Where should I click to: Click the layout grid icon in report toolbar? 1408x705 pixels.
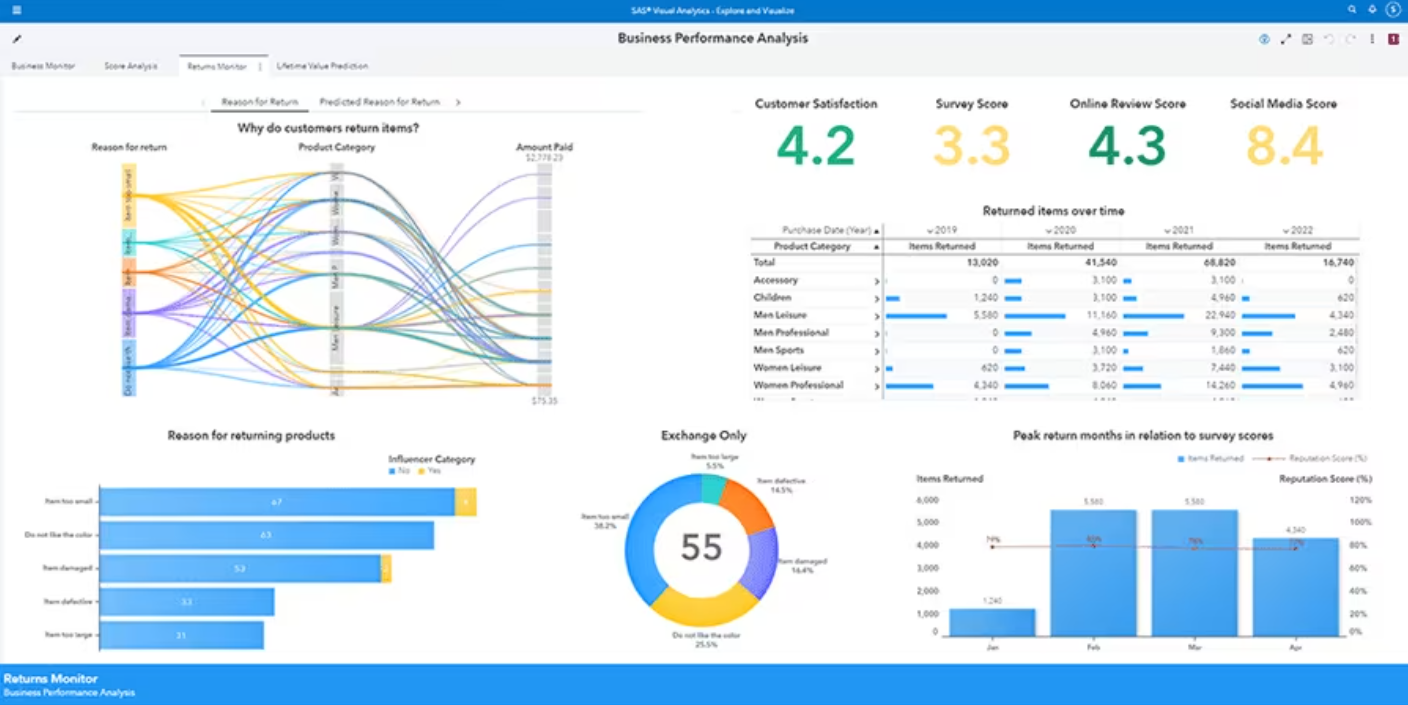[x=1307, y=39]
